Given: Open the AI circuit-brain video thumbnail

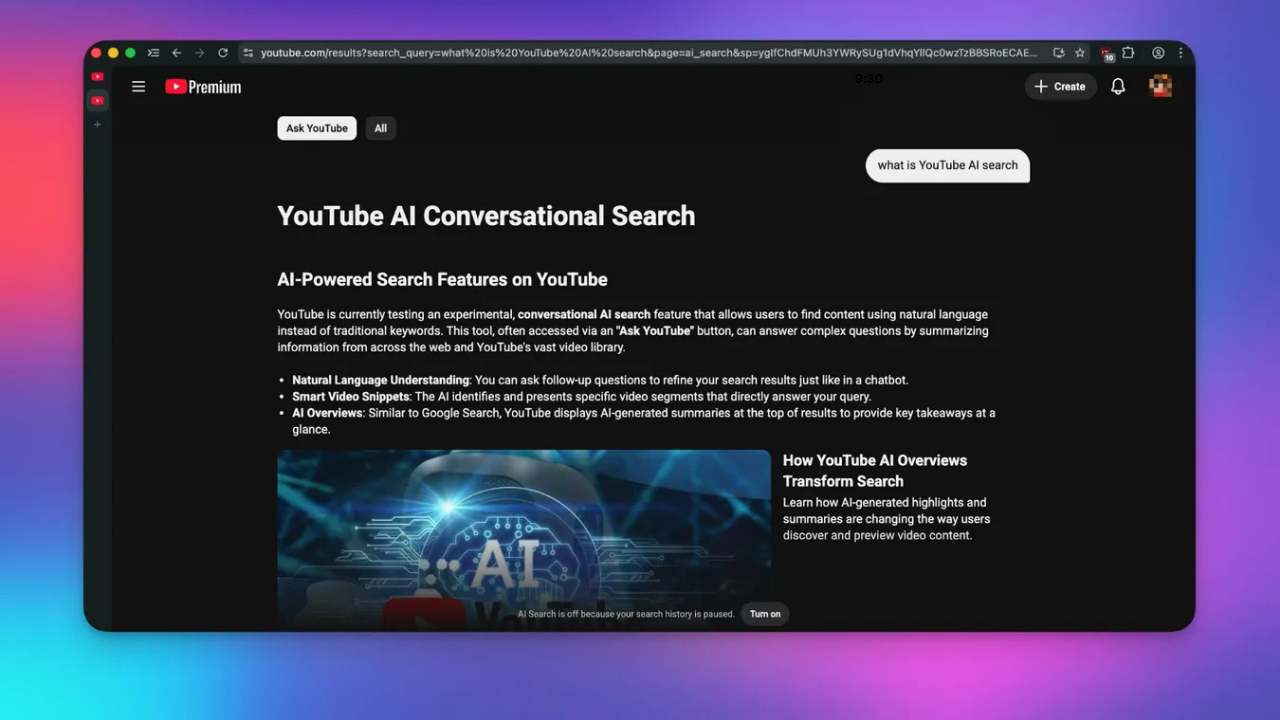Looking at the screenshot, I should (524, 539).
